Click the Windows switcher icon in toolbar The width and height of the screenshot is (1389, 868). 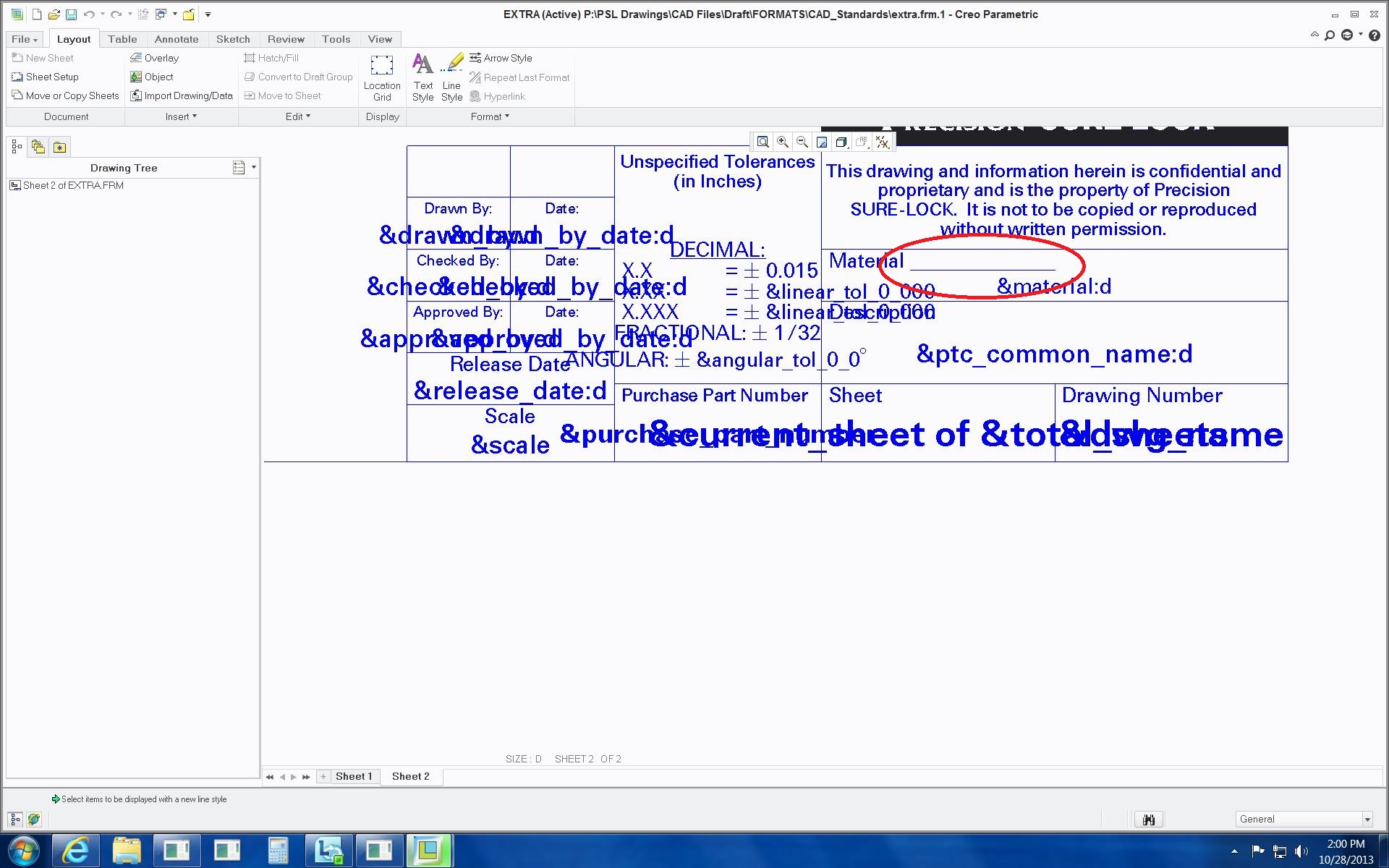tap(161, 14)
